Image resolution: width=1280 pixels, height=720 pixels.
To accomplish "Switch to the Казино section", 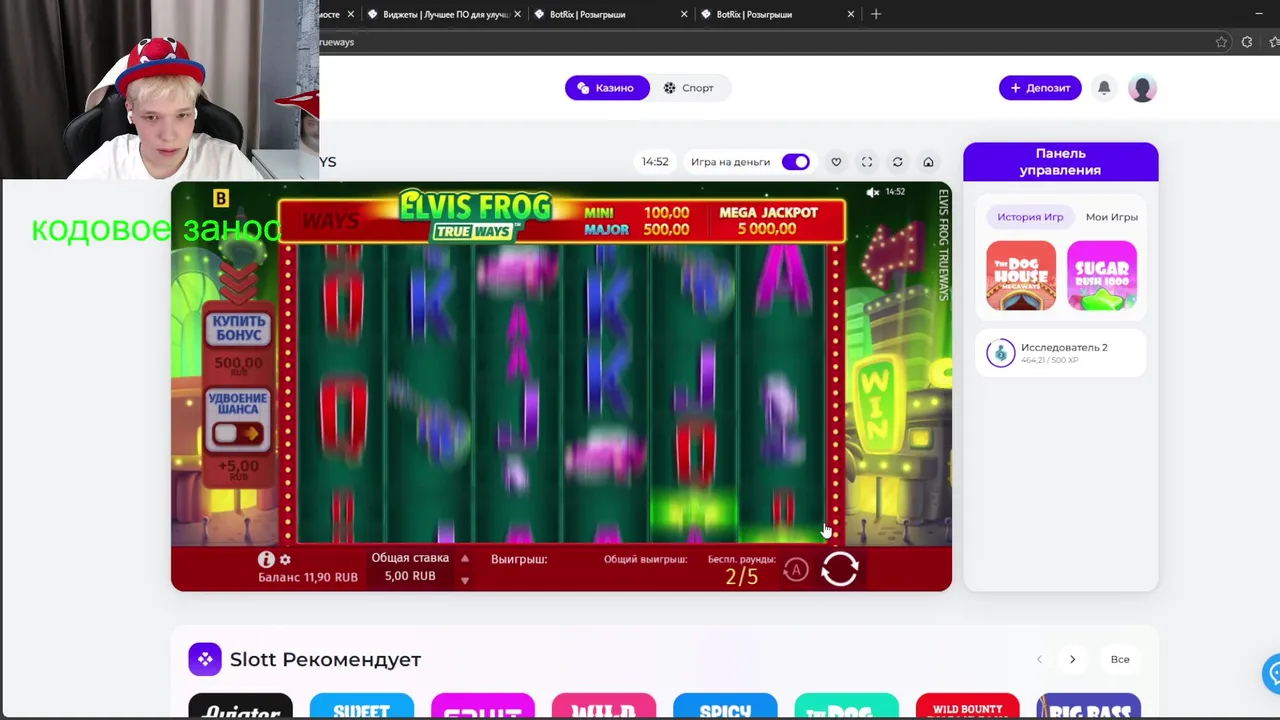I will (607, 88).
